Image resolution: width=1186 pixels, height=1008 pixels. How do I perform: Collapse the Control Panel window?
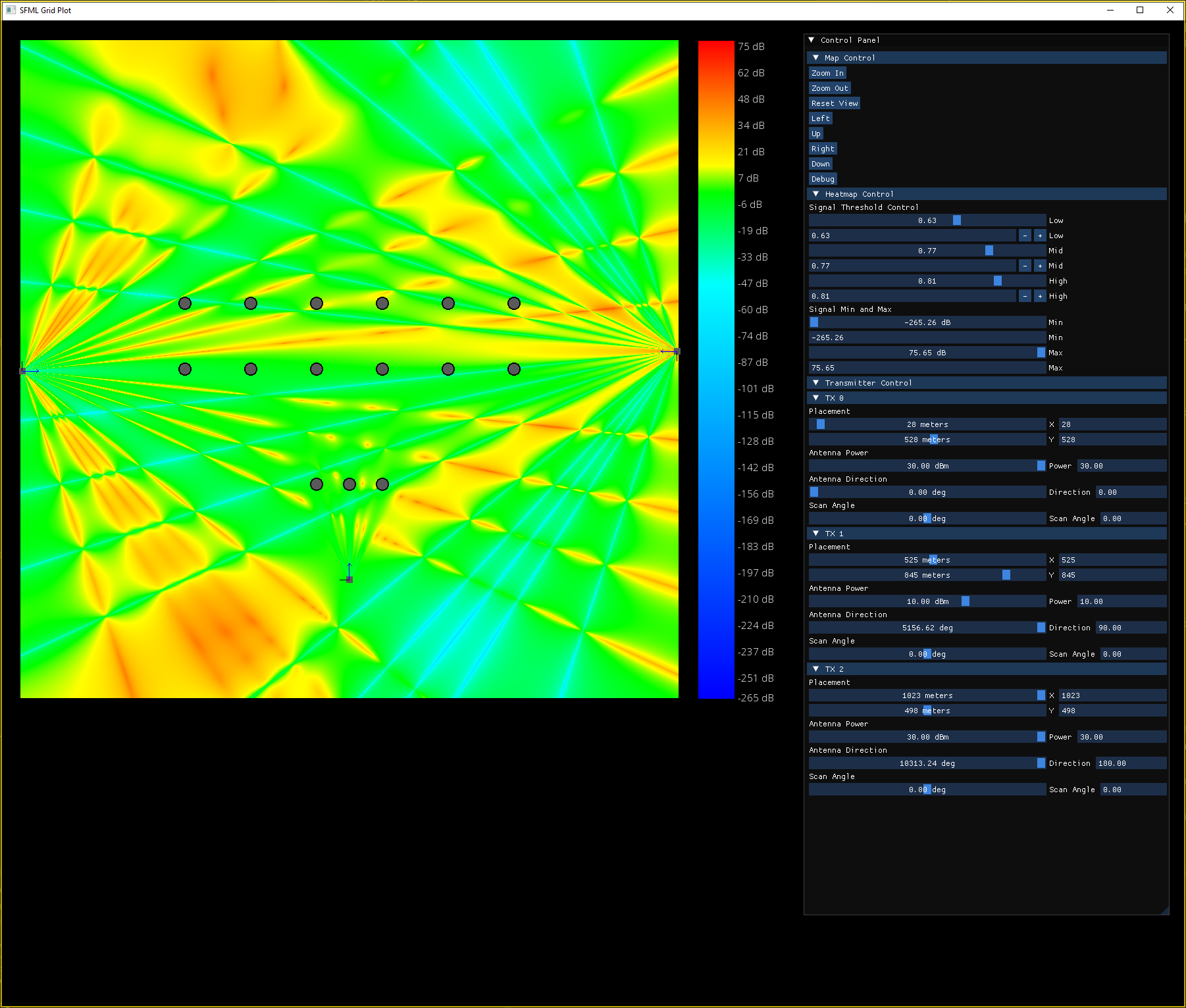coord(812,40)
